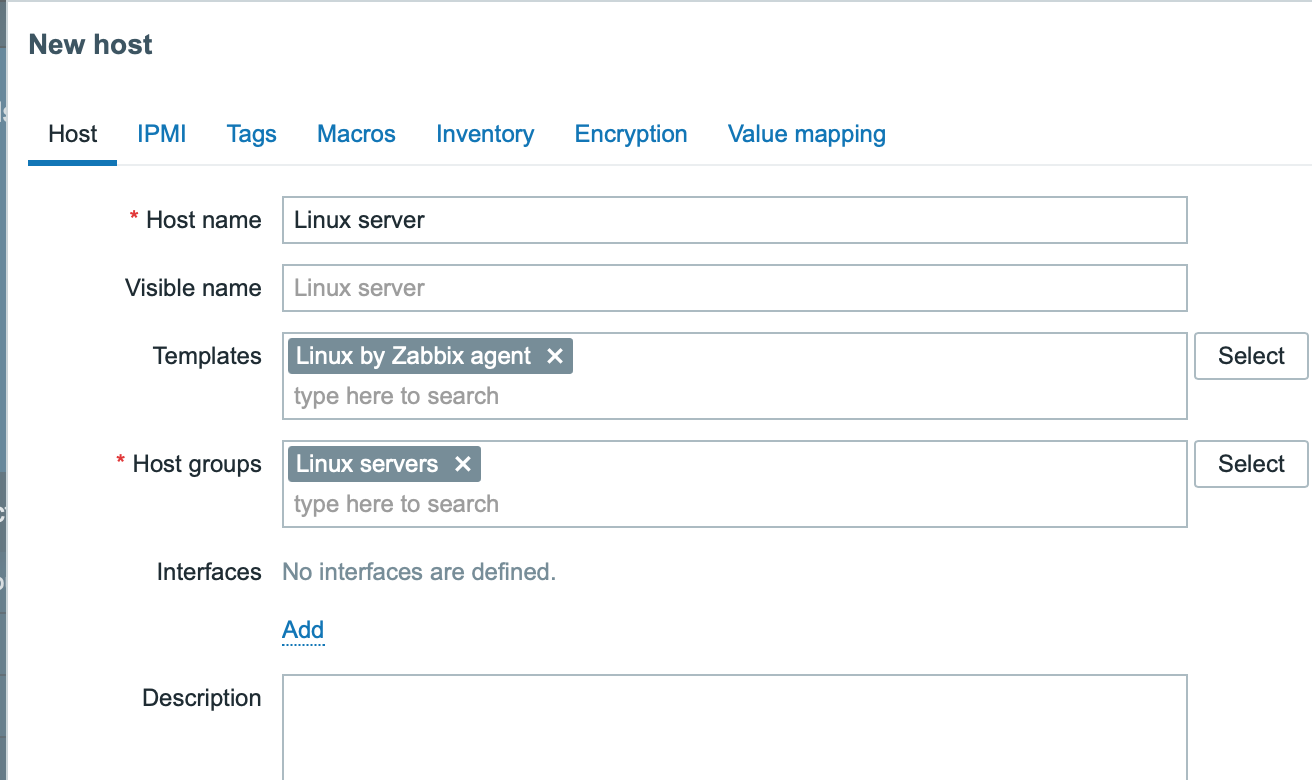Screen dimensions: 1312x780
Task: Switch to the Encryption tab
Action: tap(630, 133)
